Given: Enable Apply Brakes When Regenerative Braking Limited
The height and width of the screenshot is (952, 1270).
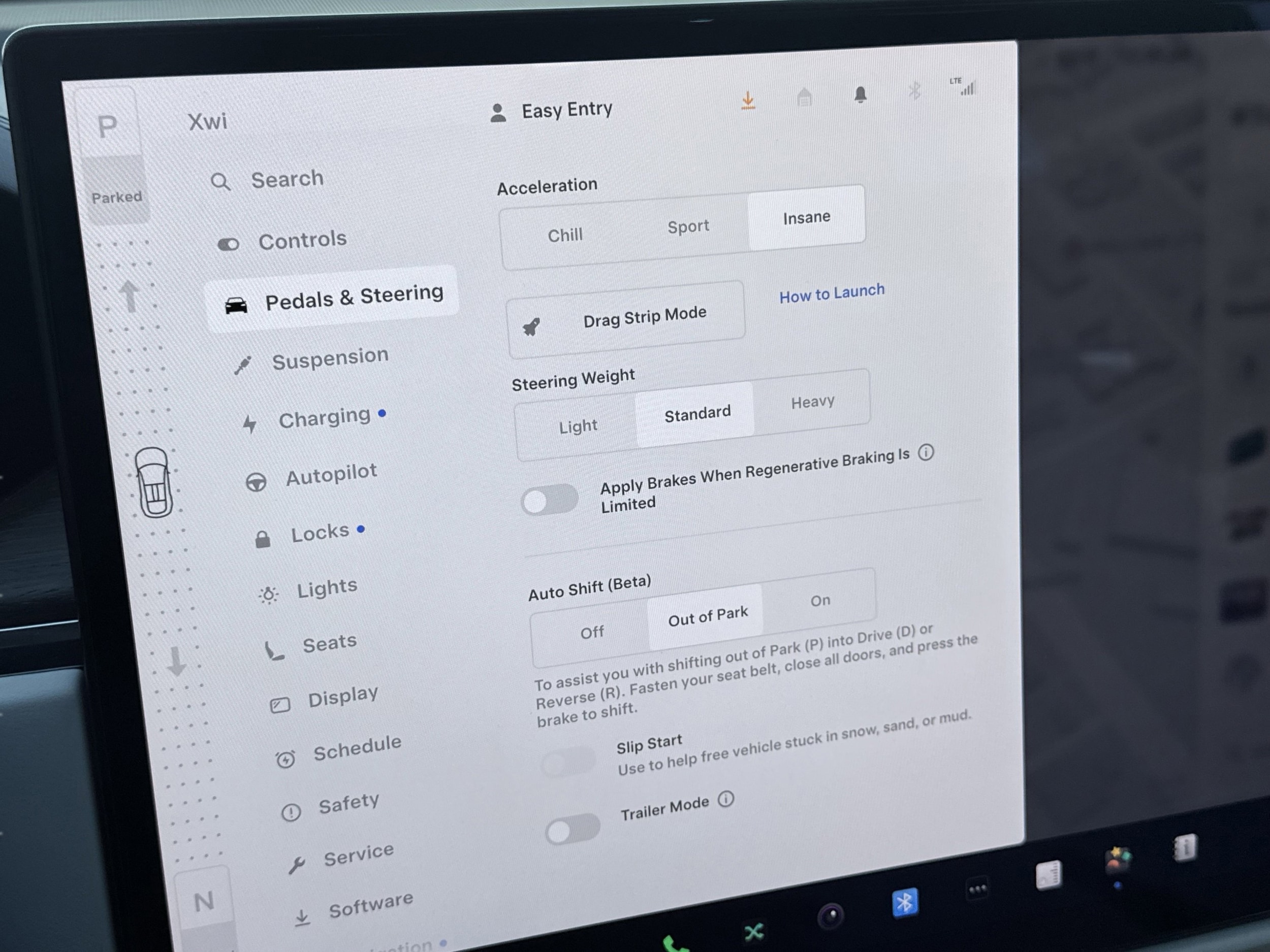Looking at the screenshot, I should pyautogui.click(x=550, y=501).
